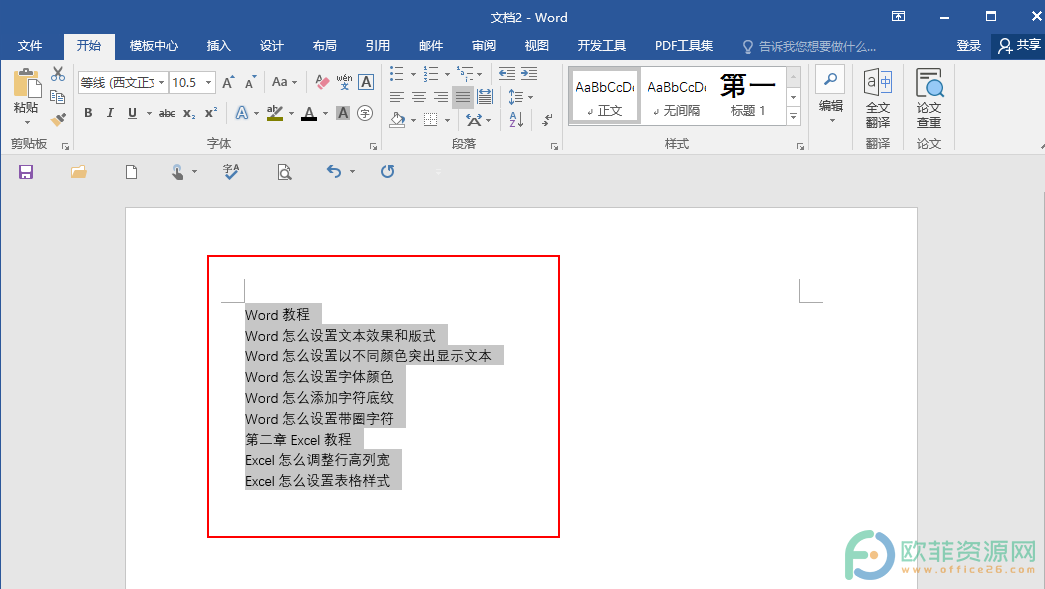Save document from quick access toolbar
Image resolution: width=1045 pixels, height=589 pixels.
tap(26, 173)
